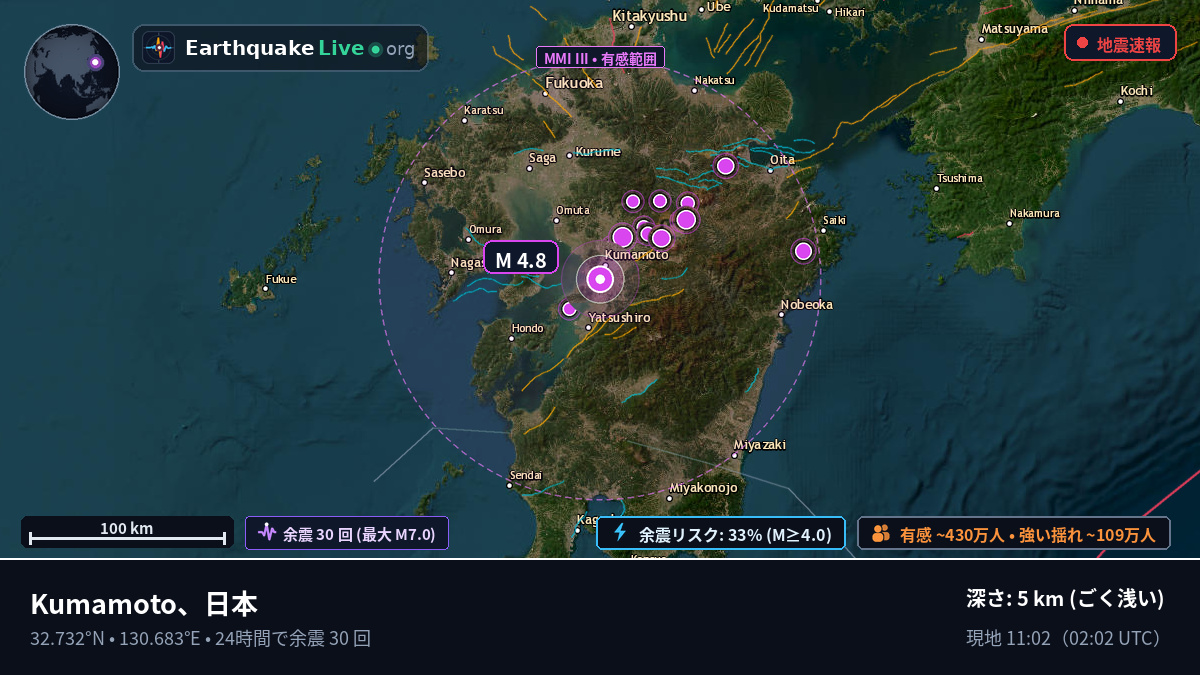
Task: Click the Fukue island label
Action: coord(281,279)
